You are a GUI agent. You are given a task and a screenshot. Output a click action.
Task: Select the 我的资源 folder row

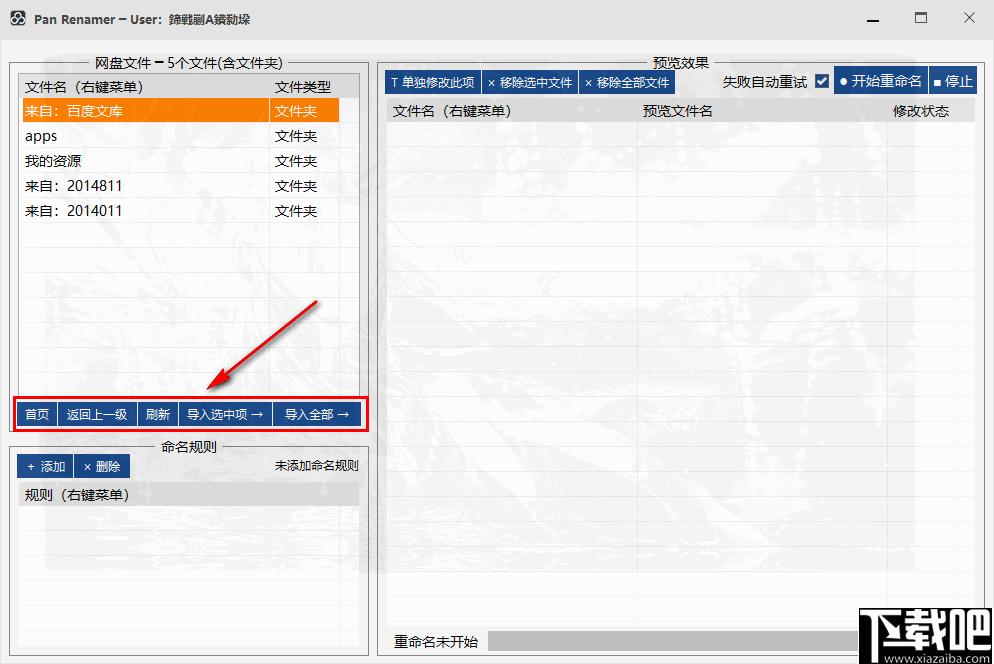point(181,160)
